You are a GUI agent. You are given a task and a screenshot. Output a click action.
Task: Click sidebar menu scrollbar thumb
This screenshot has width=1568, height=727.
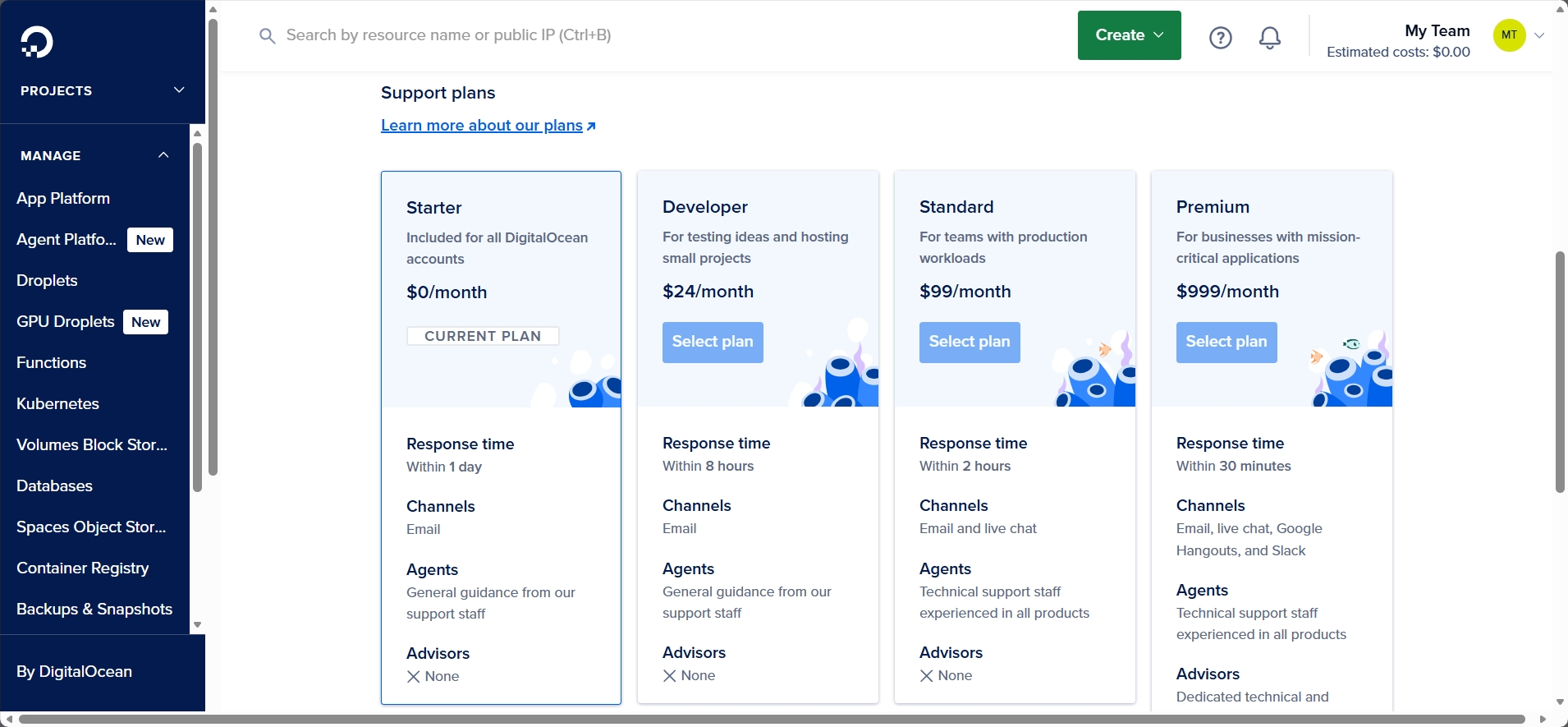(197, 318)
